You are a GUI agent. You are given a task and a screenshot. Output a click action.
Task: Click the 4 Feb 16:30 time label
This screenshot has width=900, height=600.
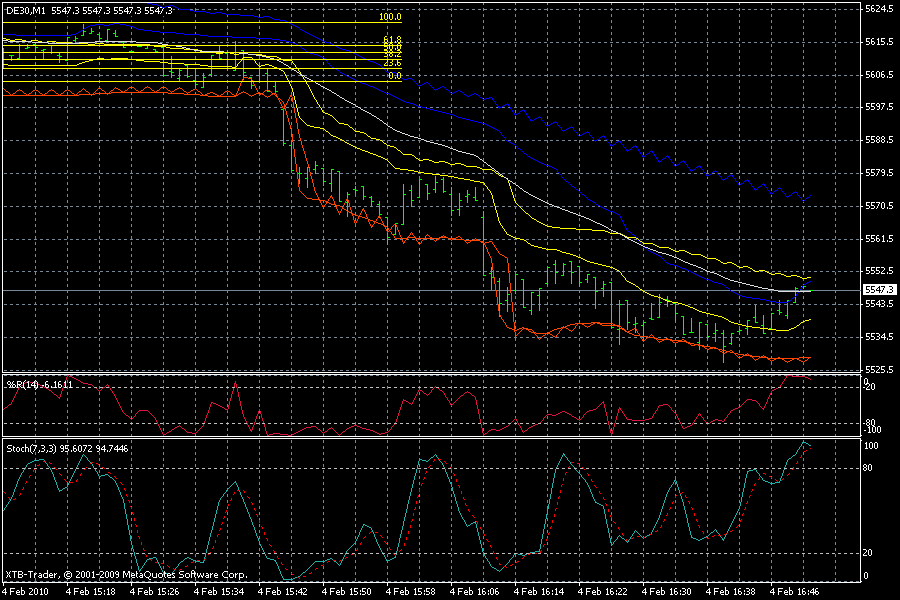666,591
